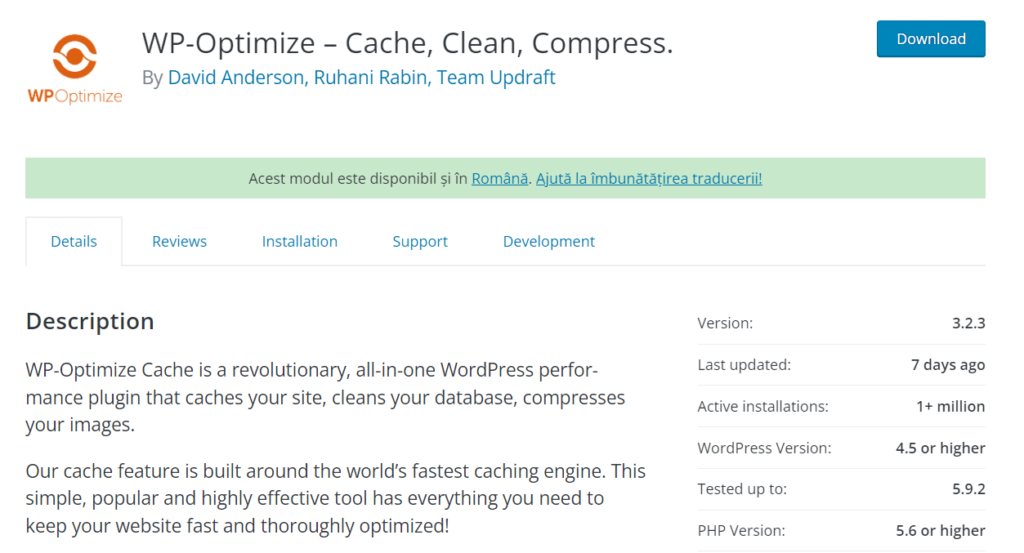Click the Last updated 7 days ago value
The image size is (1024, 553).
(x=947, y=365)
